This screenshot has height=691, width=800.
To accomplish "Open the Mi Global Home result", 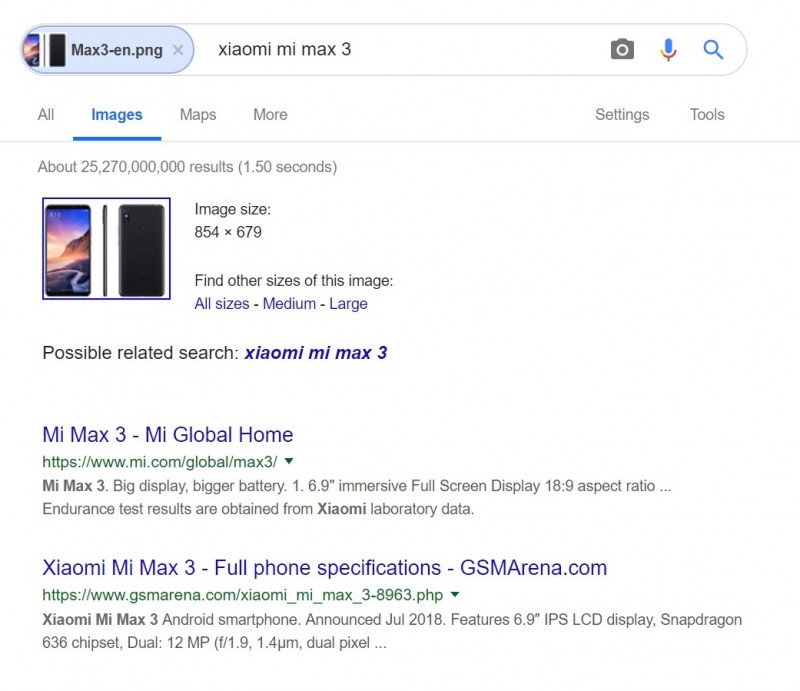I will click(168, 435).
